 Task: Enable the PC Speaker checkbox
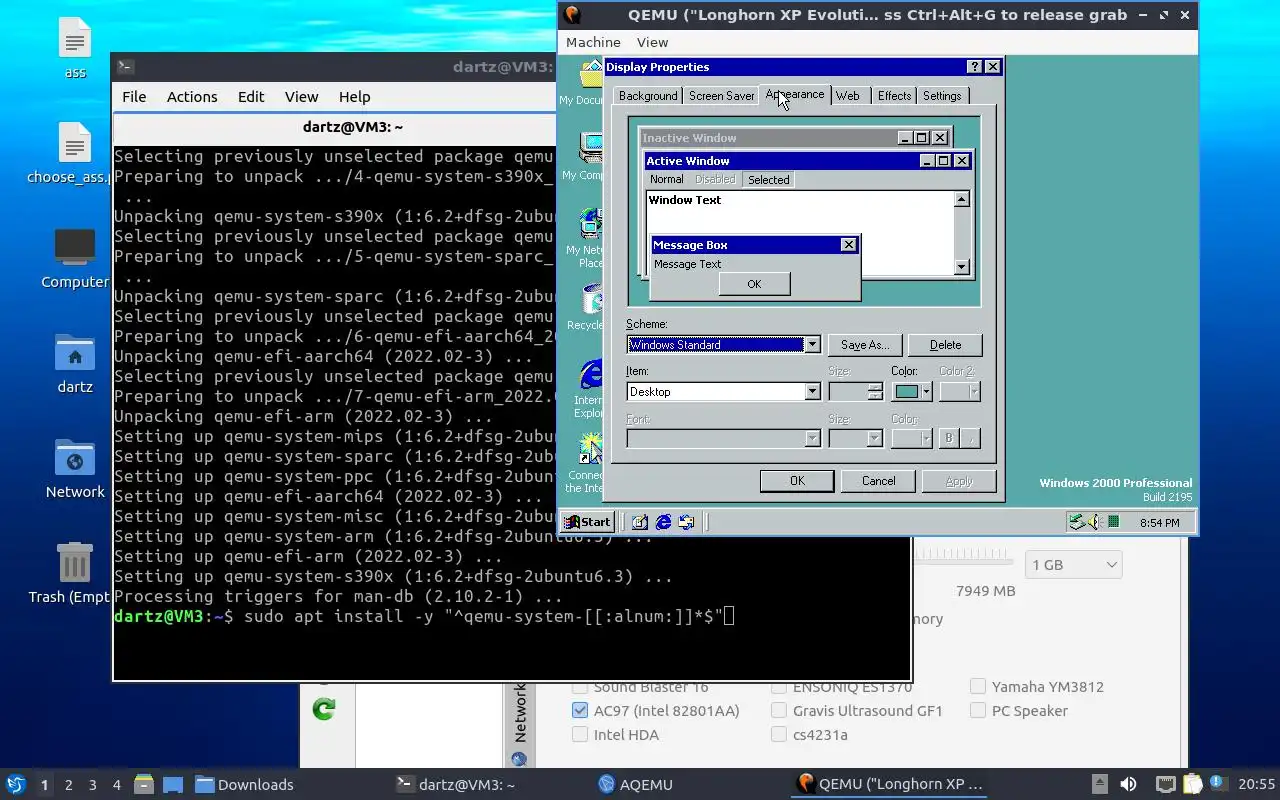coord(978,711)
